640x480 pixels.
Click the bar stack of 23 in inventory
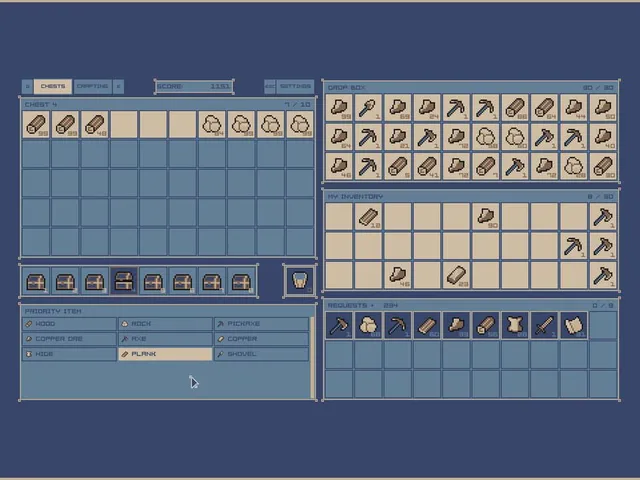(x=456, y=276)
